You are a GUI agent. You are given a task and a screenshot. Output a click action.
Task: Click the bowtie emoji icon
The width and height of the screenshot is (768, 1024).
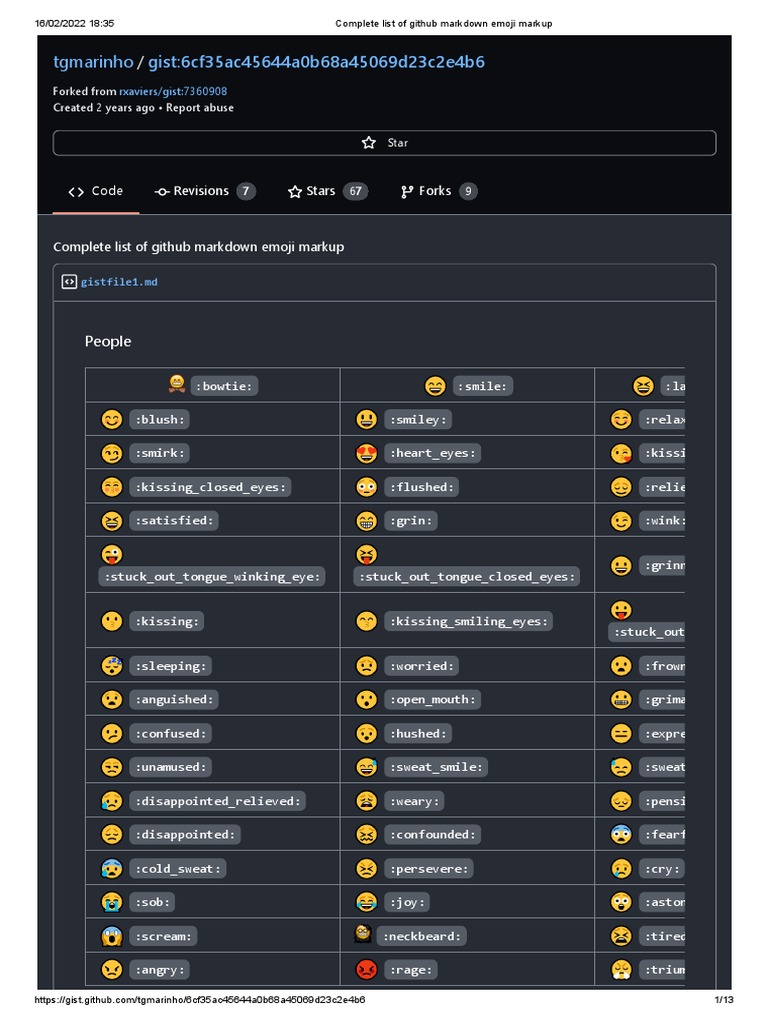tap(177, 385)
